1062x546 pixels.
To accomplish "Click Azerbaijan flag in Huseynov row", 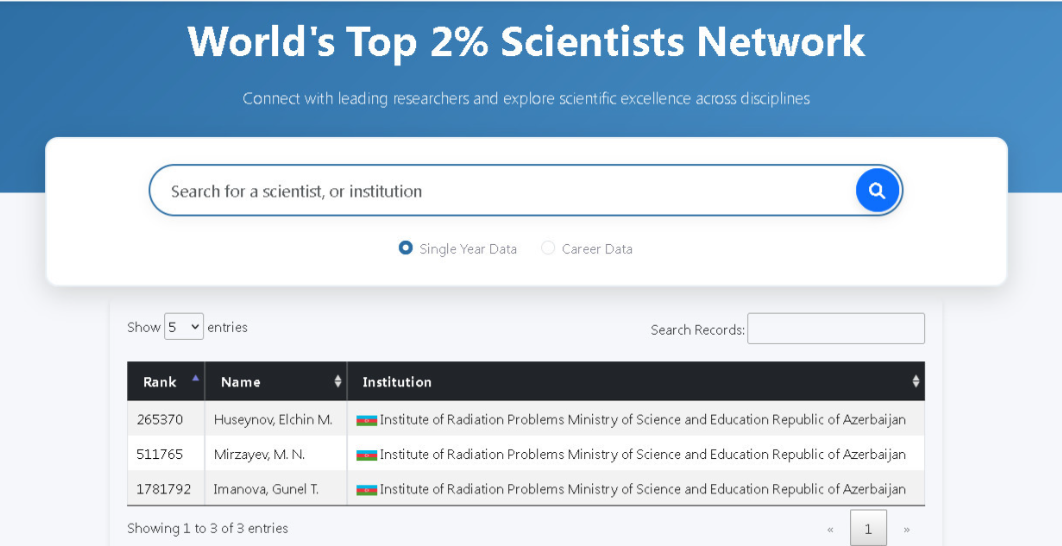I will 366,420.
